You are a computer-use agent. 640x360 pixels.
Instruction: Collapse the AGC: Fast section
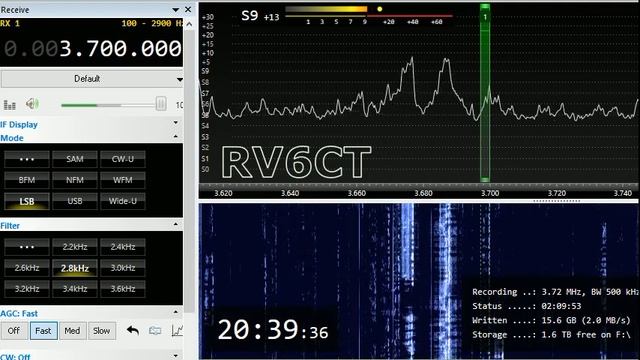176,312
